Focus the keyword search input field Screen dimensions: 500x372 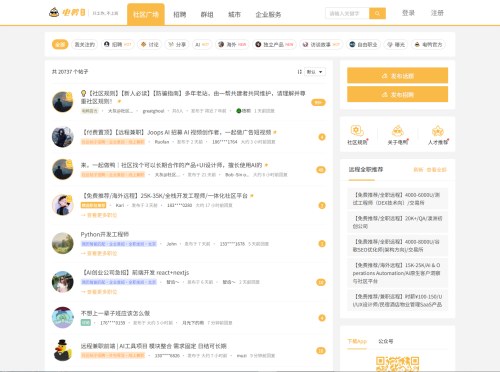pyautogui.click(x=347, y=13)
